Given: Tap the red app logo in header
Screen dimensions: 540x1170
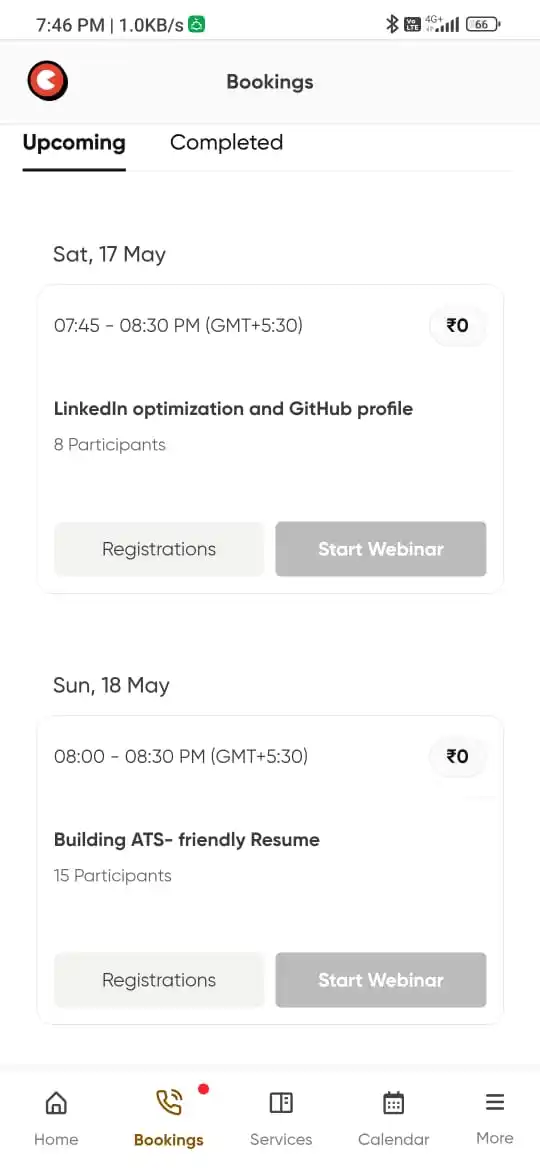Looking at the screenshot, I should pos(48,81).
